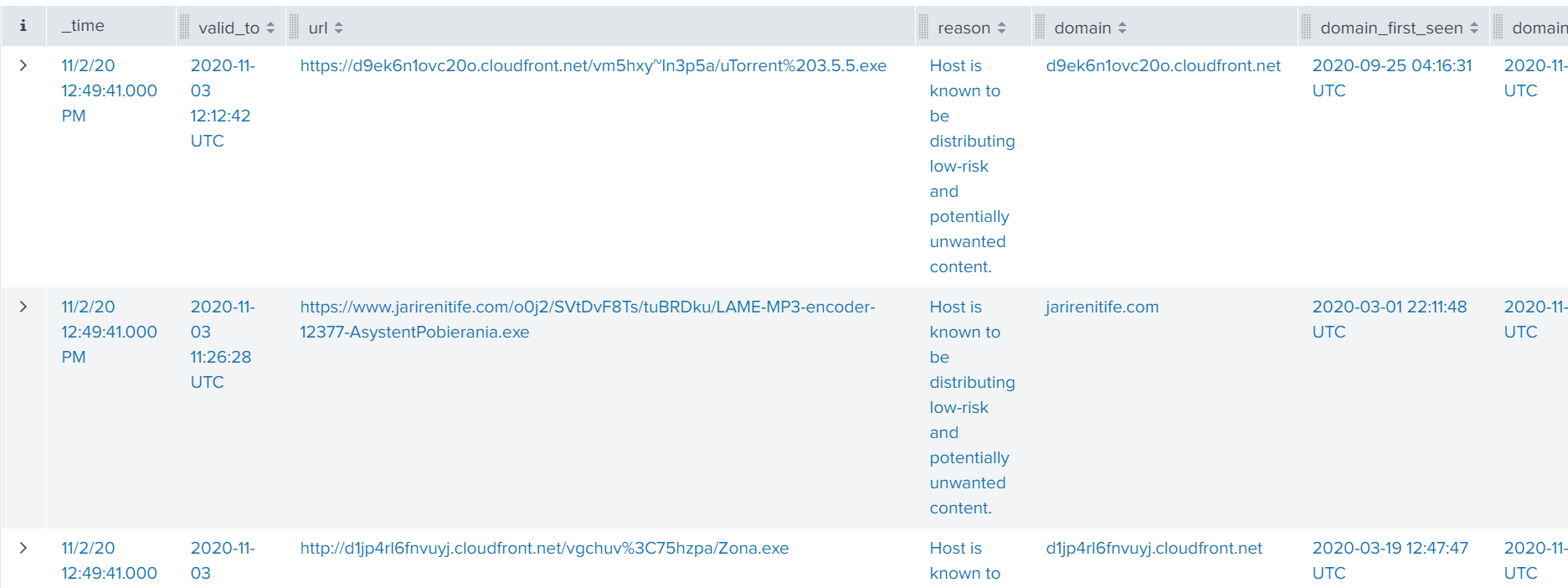Click the sort arrows beside reason header
Viewport: 1568px width, 588px height.
point(1001,28)
